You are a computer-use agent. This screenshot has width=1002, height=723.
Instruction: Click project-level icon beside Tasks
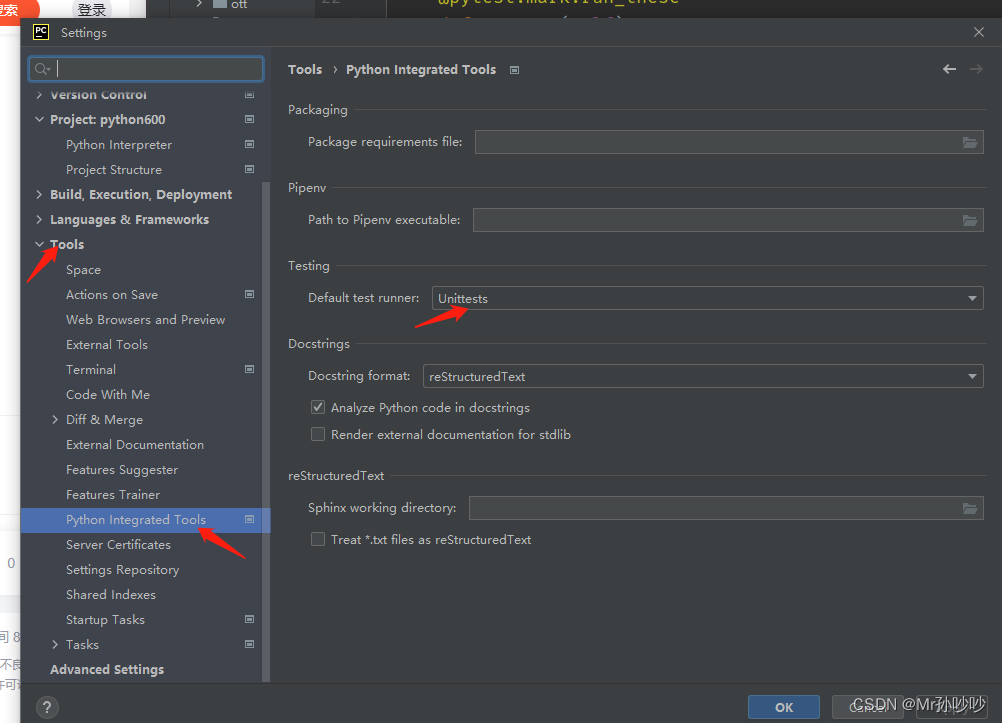[x=250, y=644]
